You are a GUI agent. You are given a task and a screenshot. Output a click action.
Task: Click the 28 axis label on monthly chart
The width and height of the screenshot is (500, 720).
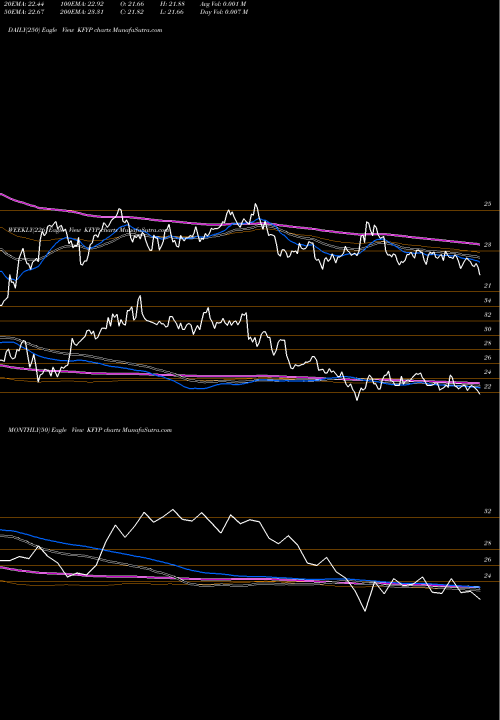tap(488, 543)
